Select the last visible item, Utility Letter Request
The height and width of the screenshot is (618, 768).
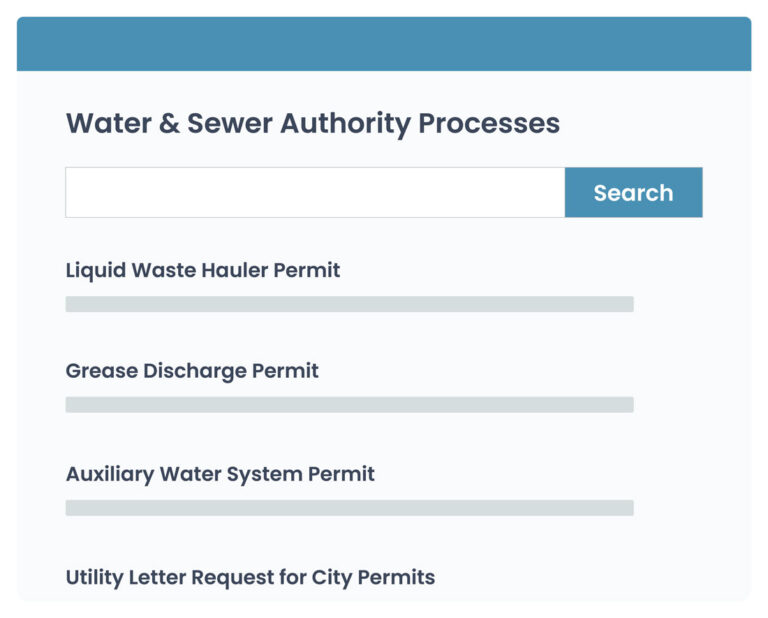[x=250, y=577]
